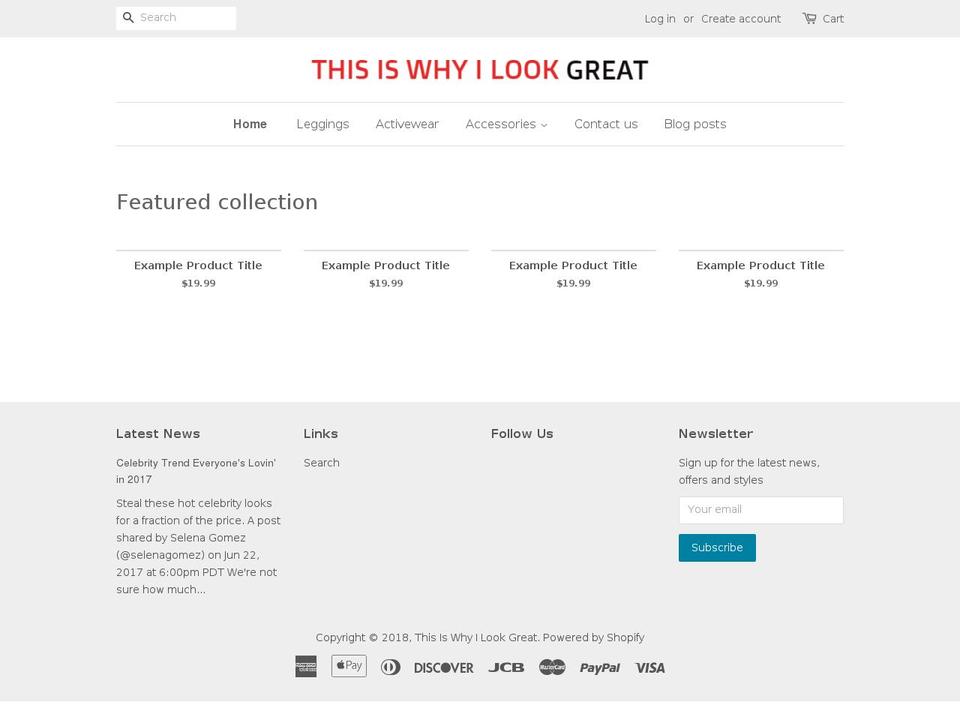Click the shopping cart icon
Image resolution: width=960 pixels, height=720 pixels.
click(x=809, y=18)
